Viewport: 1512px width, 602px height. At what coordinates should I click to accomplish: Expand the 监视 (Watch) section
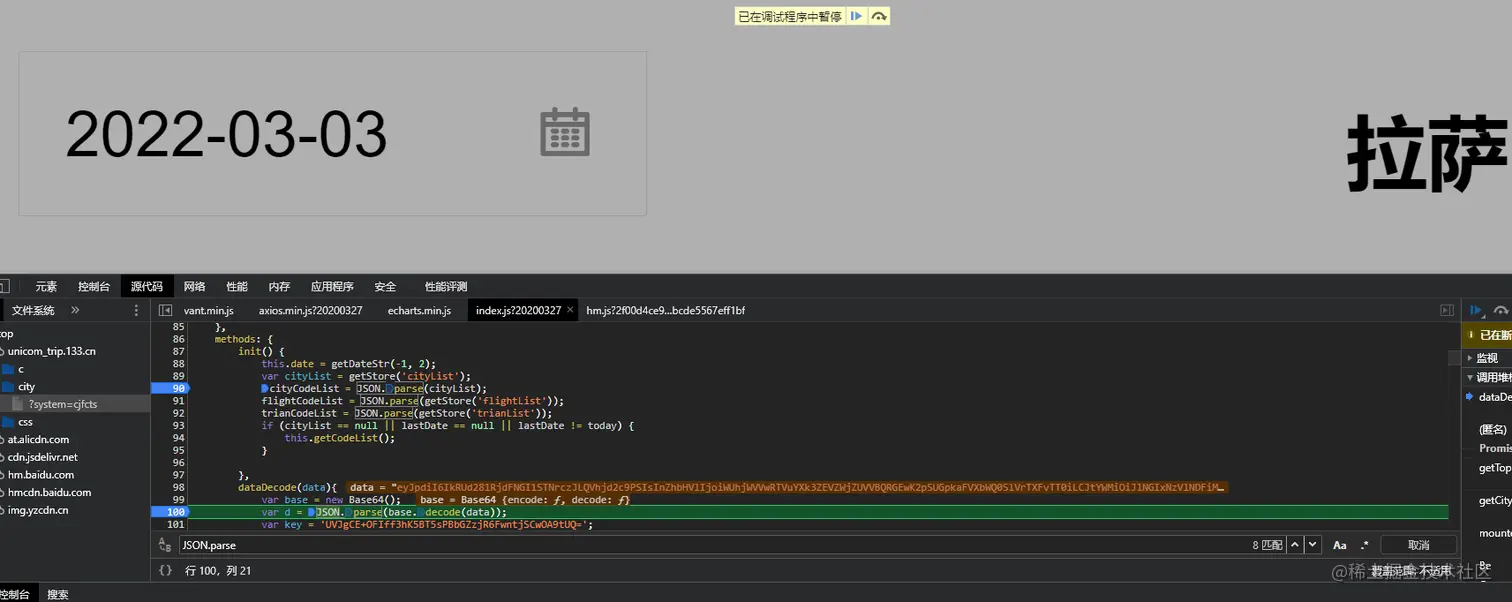coord(1487,358)
